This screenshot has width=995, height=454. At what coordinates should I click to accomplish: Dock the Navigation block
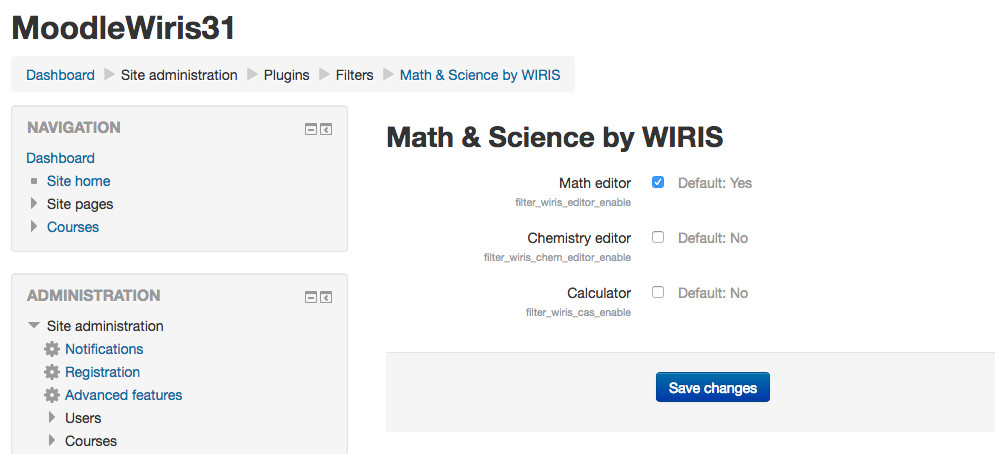pos(326,129)
